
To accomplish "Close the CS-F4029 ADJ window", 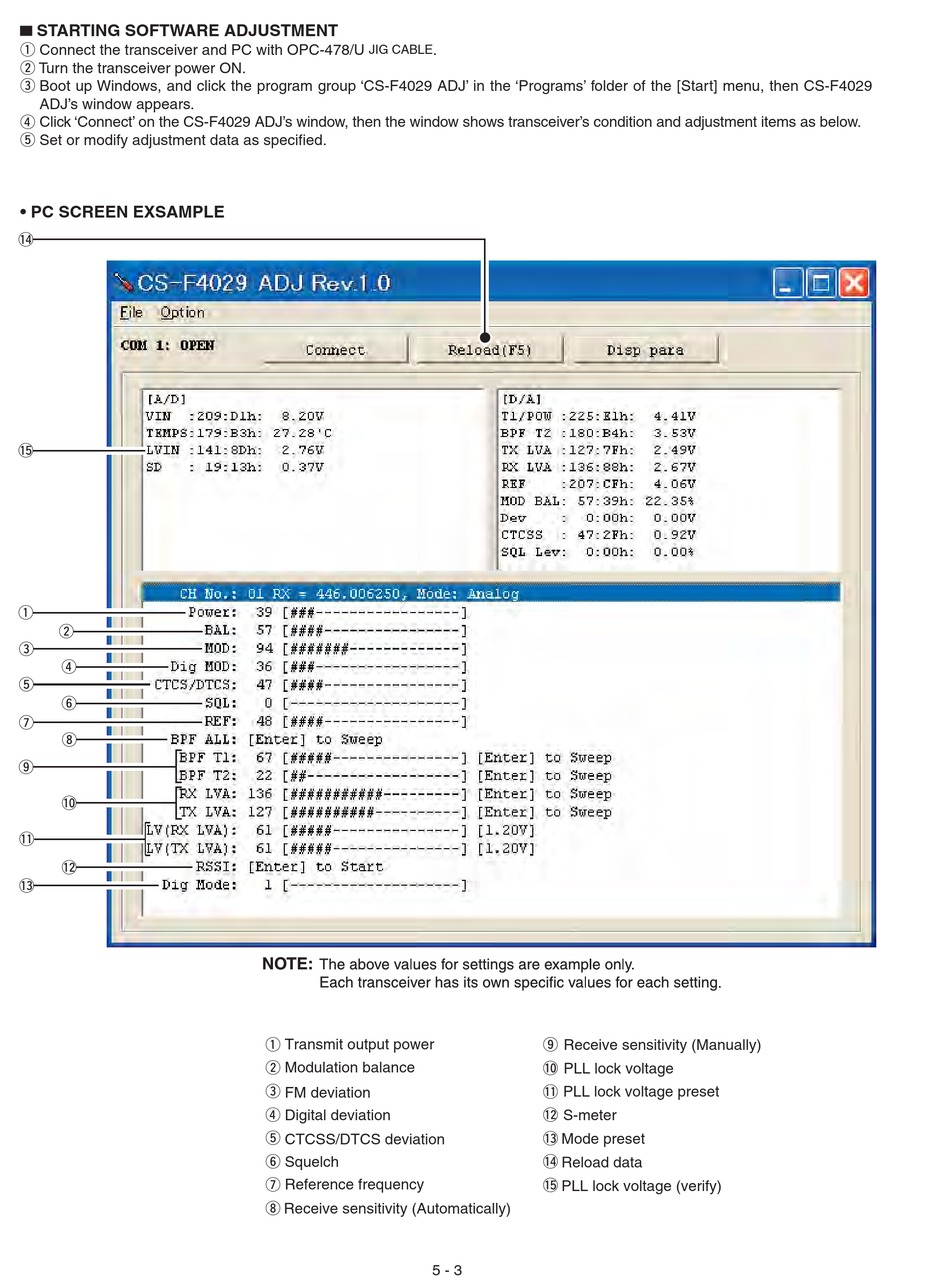I will (x=853, y=283).
